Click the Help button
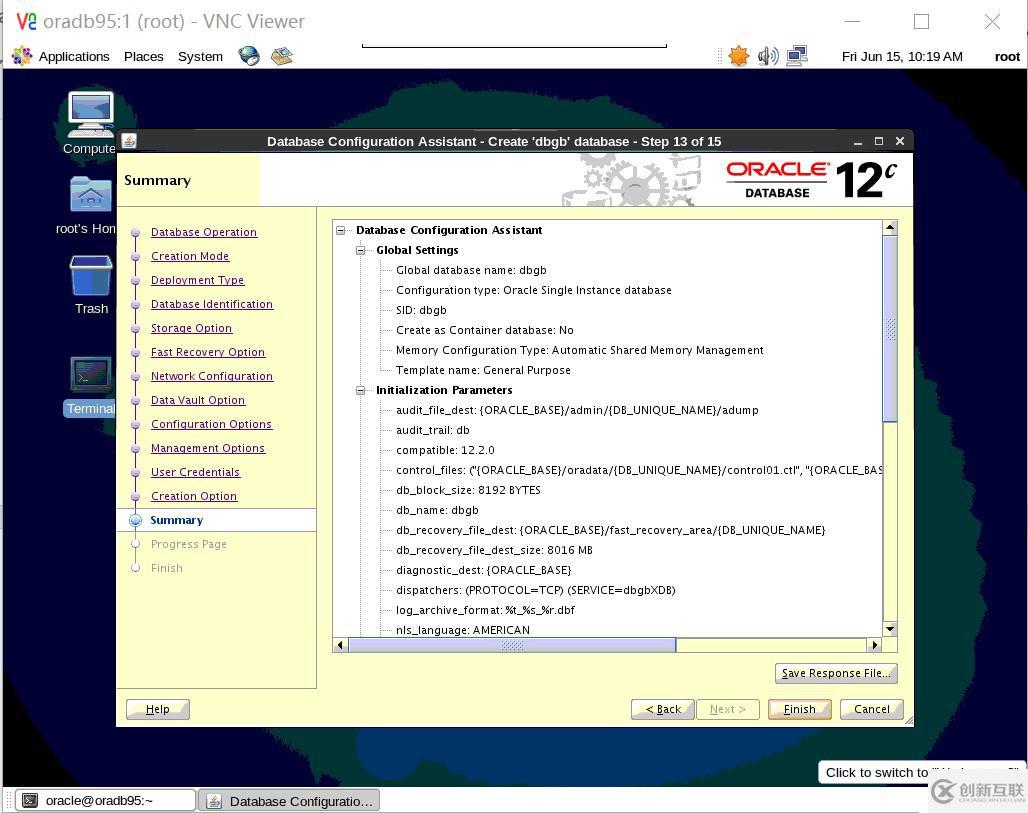 pyautogui.click(x=157, y=709)
